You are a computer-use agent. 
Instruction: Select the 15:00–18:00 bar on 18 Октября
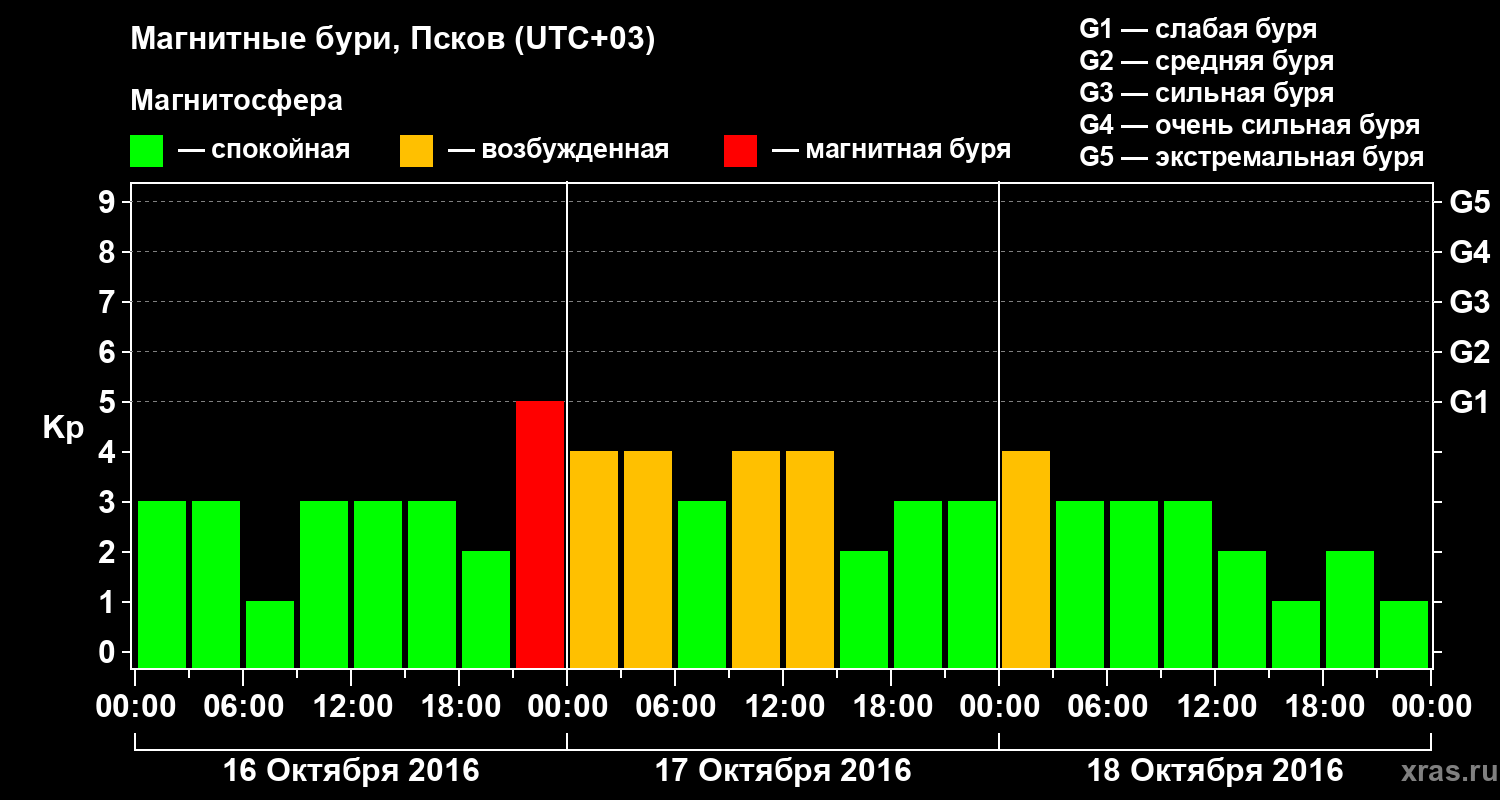pyautogui.click(x=1296, y=634)
